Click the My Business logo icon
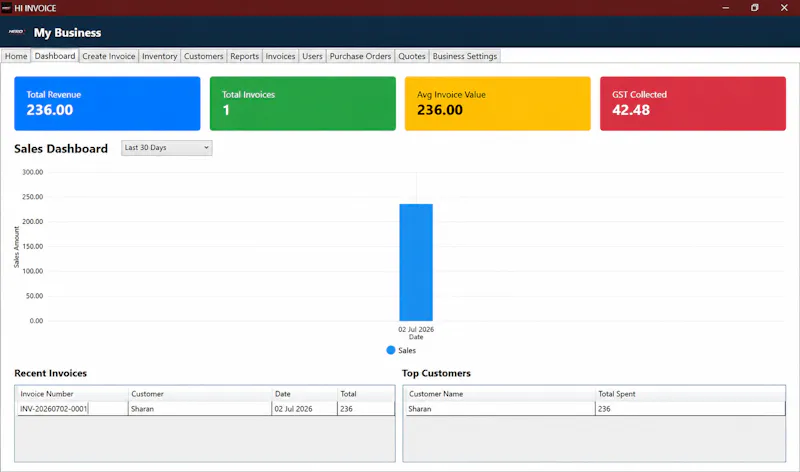The width and height of the screenshot is (800, 472). pos(16,32)
